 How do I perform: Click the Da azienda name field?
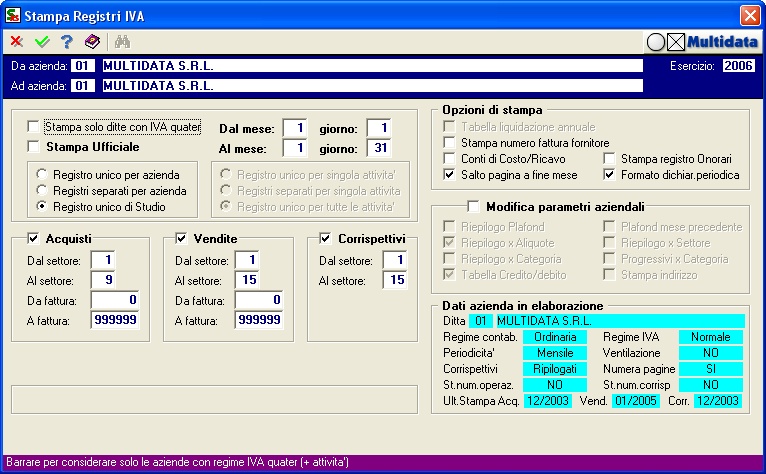(x=372, y=66)
